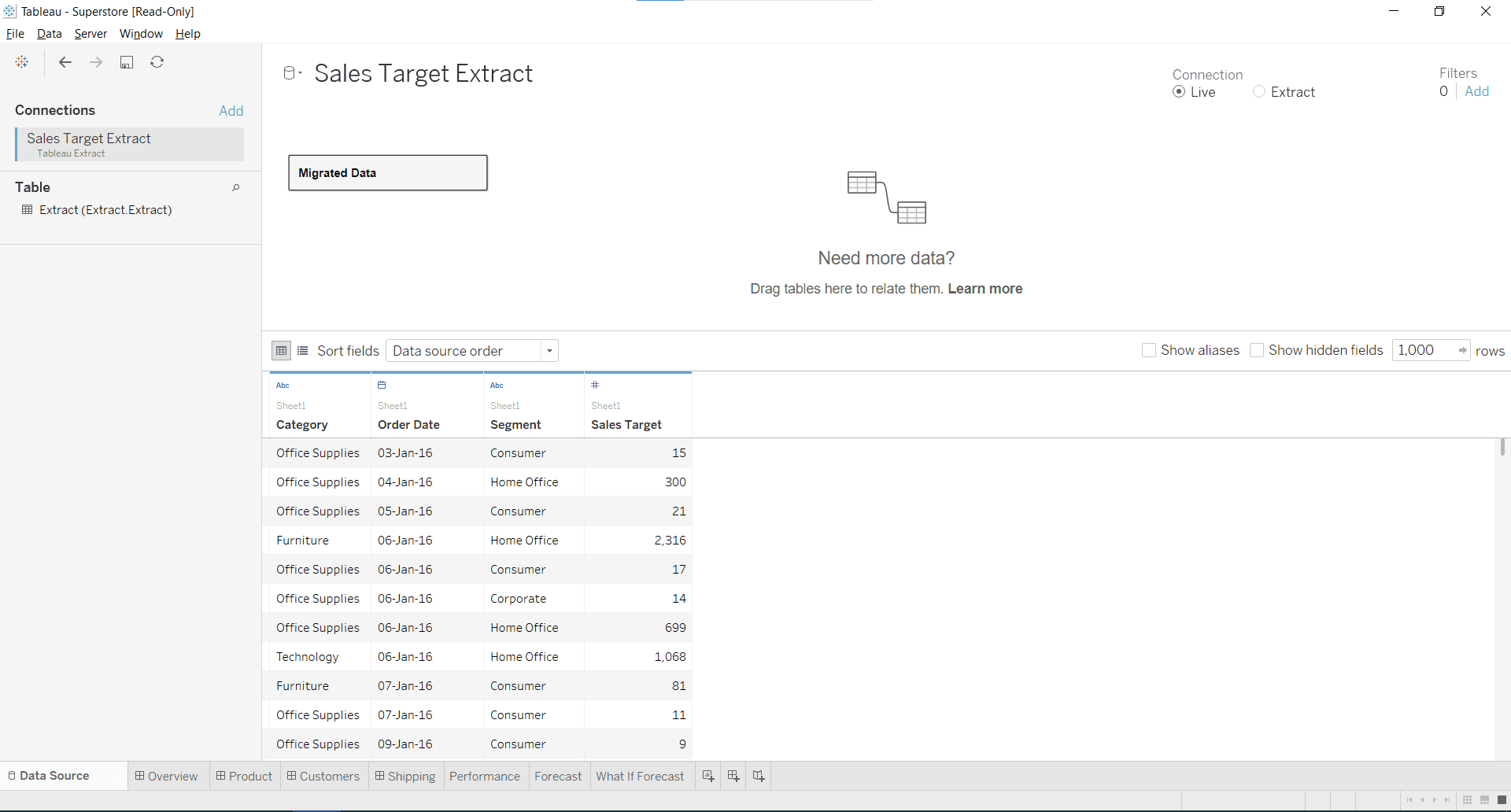Switch to the Forecast sheet tab
This screenshot has height=812, width=1511.
tap(558, 776)
